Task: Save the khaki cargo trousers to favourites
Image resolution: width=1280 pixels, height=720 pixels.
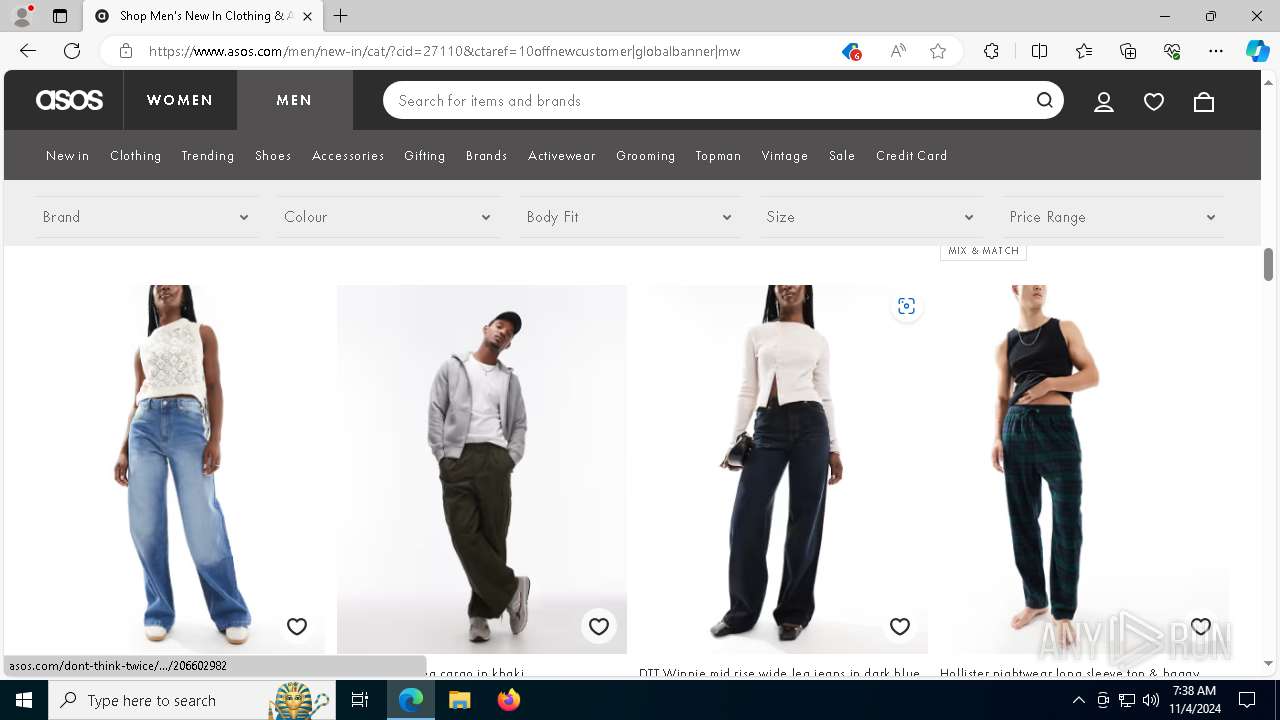Action: tap(599, 627)
